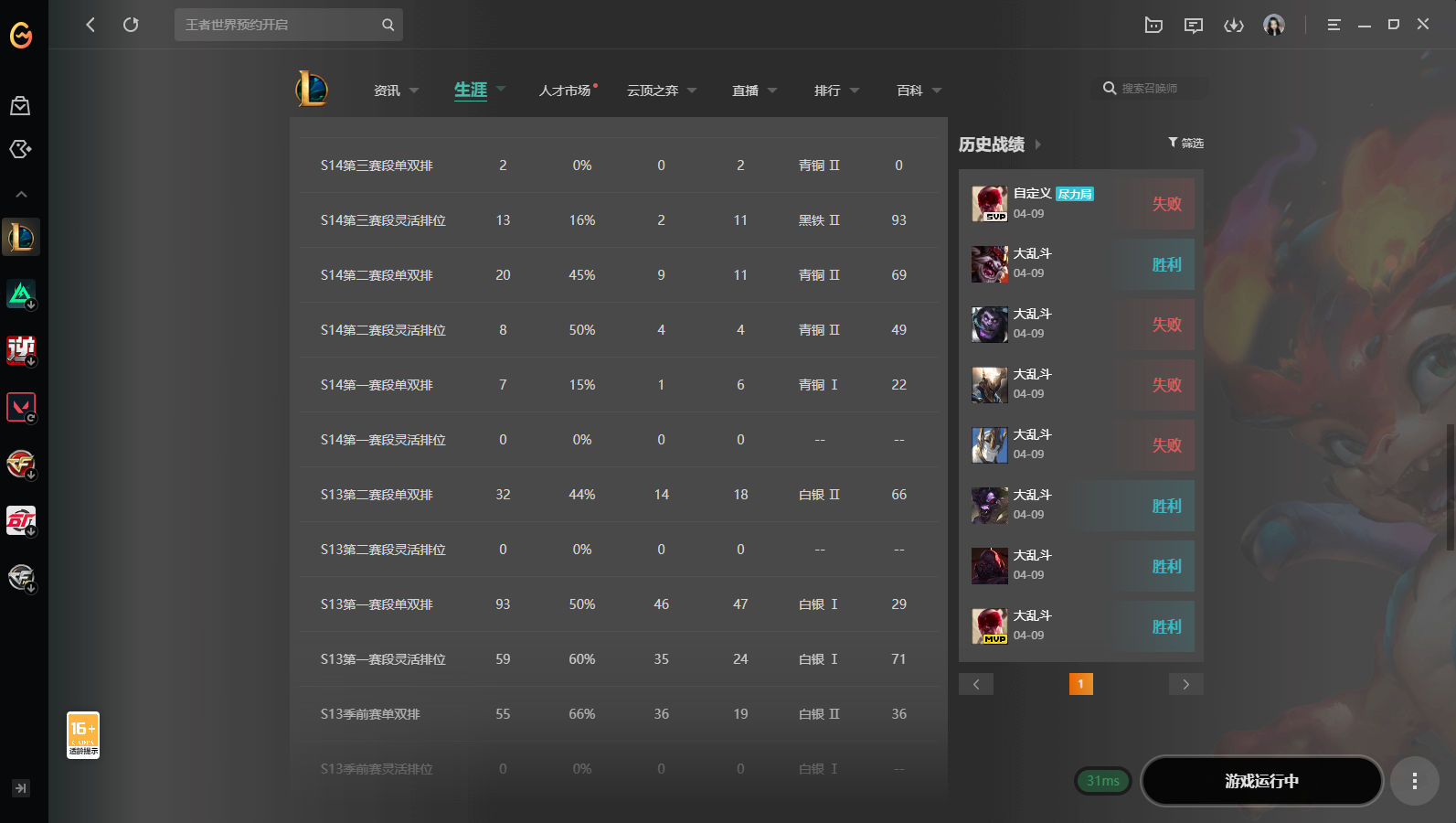This screenshot has height=823, width=1456.
Task: Click the search magnifier in top bar
Action: pyautogui.click(x=388, y=25)
